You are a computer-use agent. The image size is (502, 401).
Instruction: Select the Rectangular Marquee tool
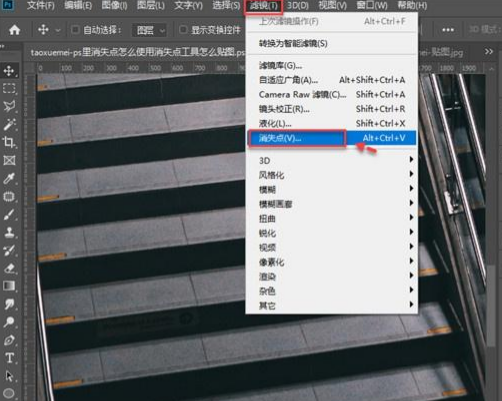[9, 88]
